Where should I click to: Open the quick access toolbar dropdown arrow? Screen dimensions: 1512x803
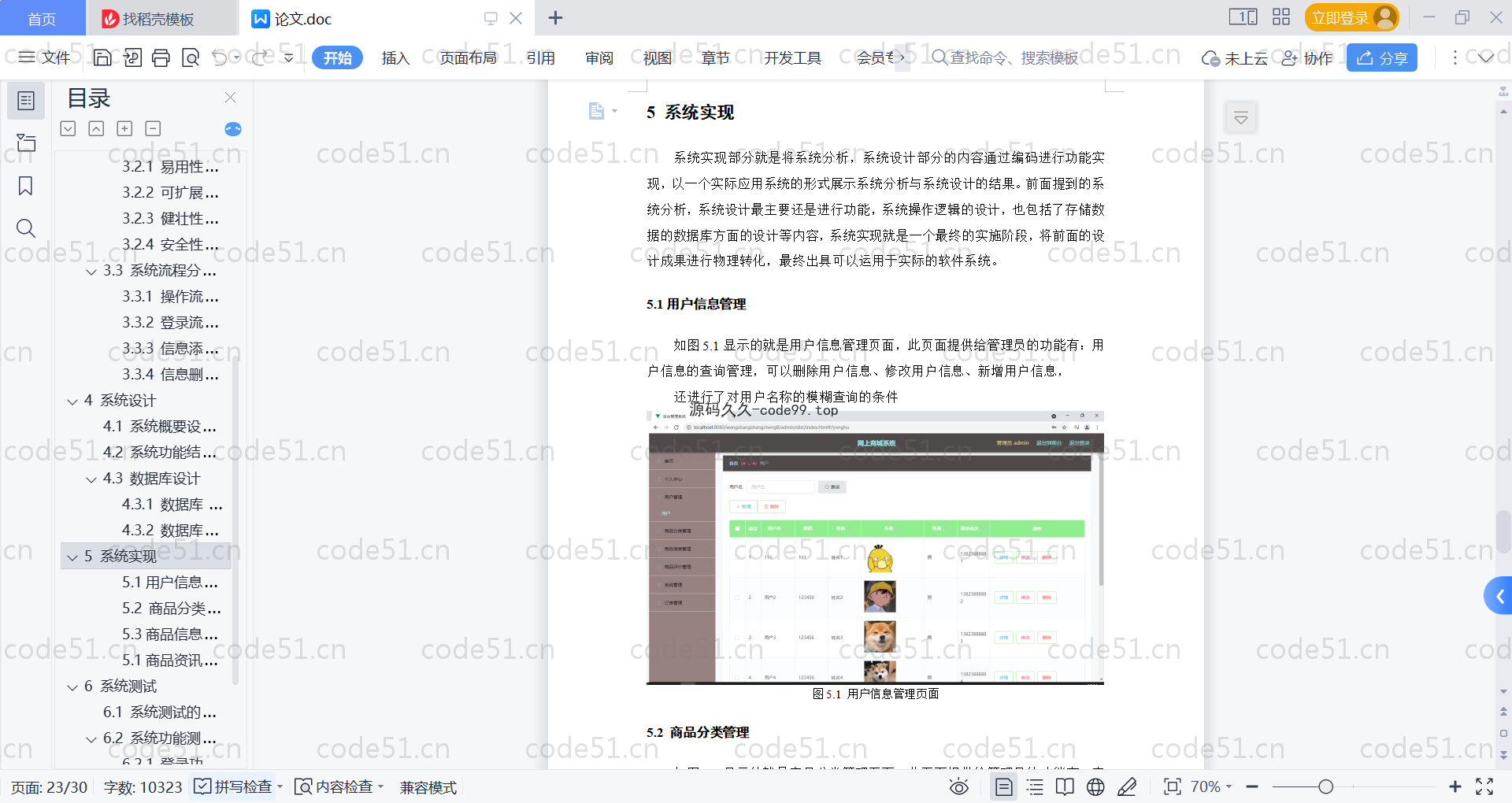click(x=288, y=57)
